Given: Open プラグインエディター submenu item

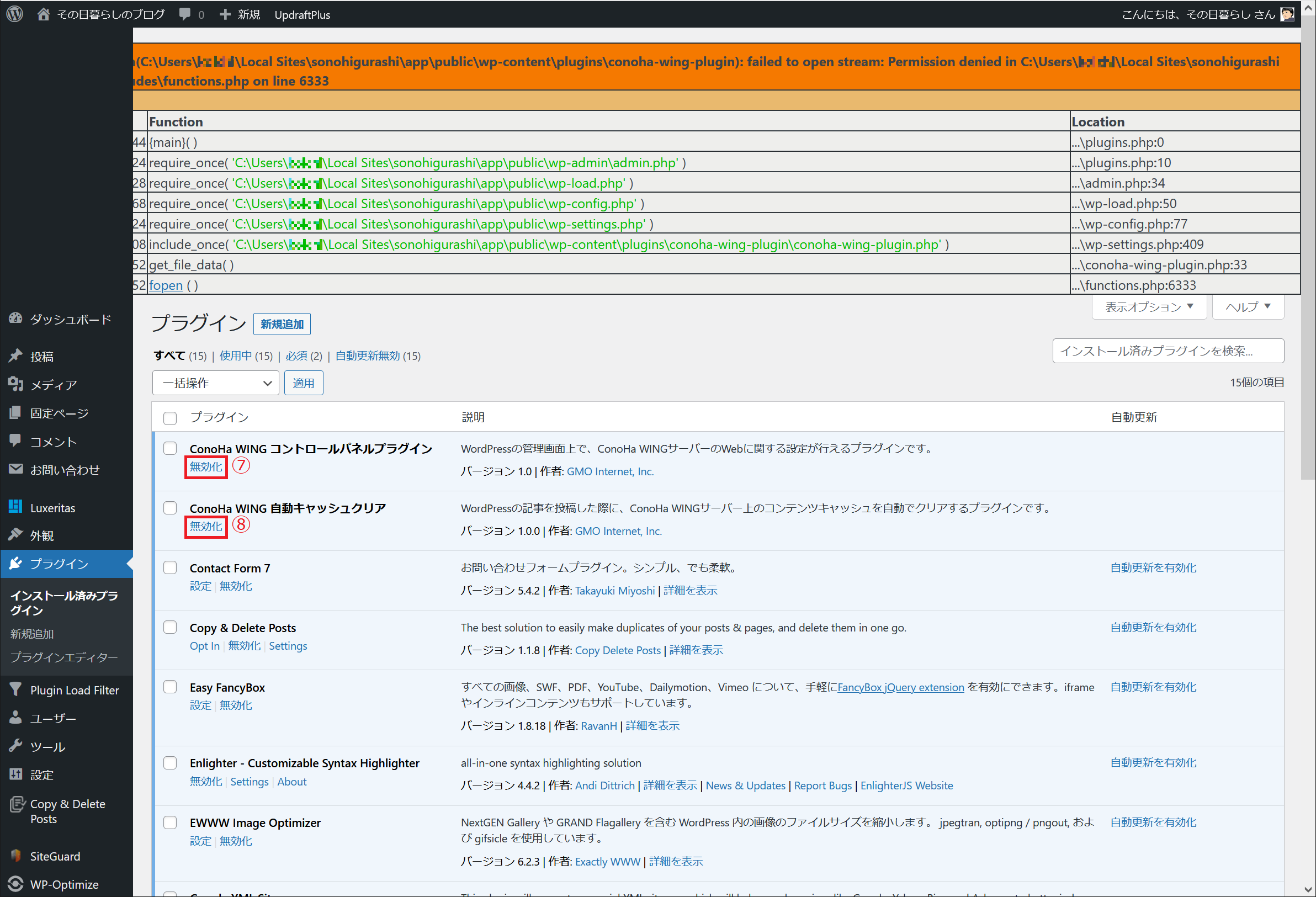Looking at the screenshot, I should (64, 657).
